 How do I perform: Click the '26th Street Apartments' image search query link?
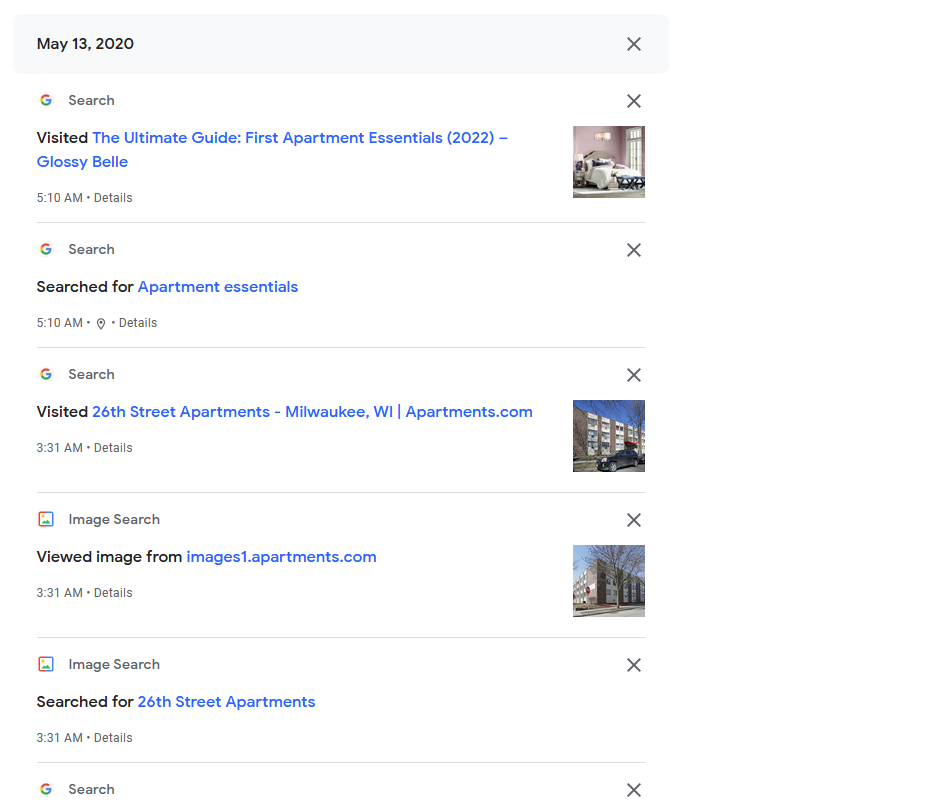click(x=226, y=702)
